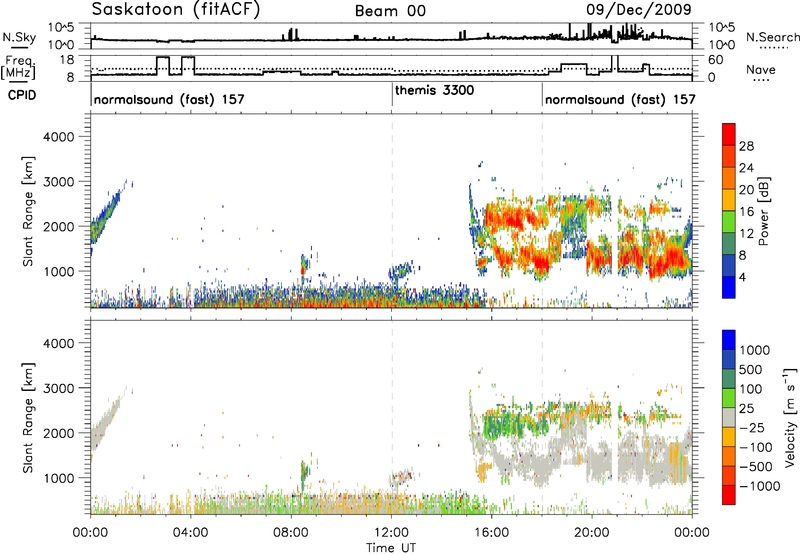Click the '-1000' value on the Velocity scale
The width and height of the screenshot is (800, 554).
click(759, 486)
